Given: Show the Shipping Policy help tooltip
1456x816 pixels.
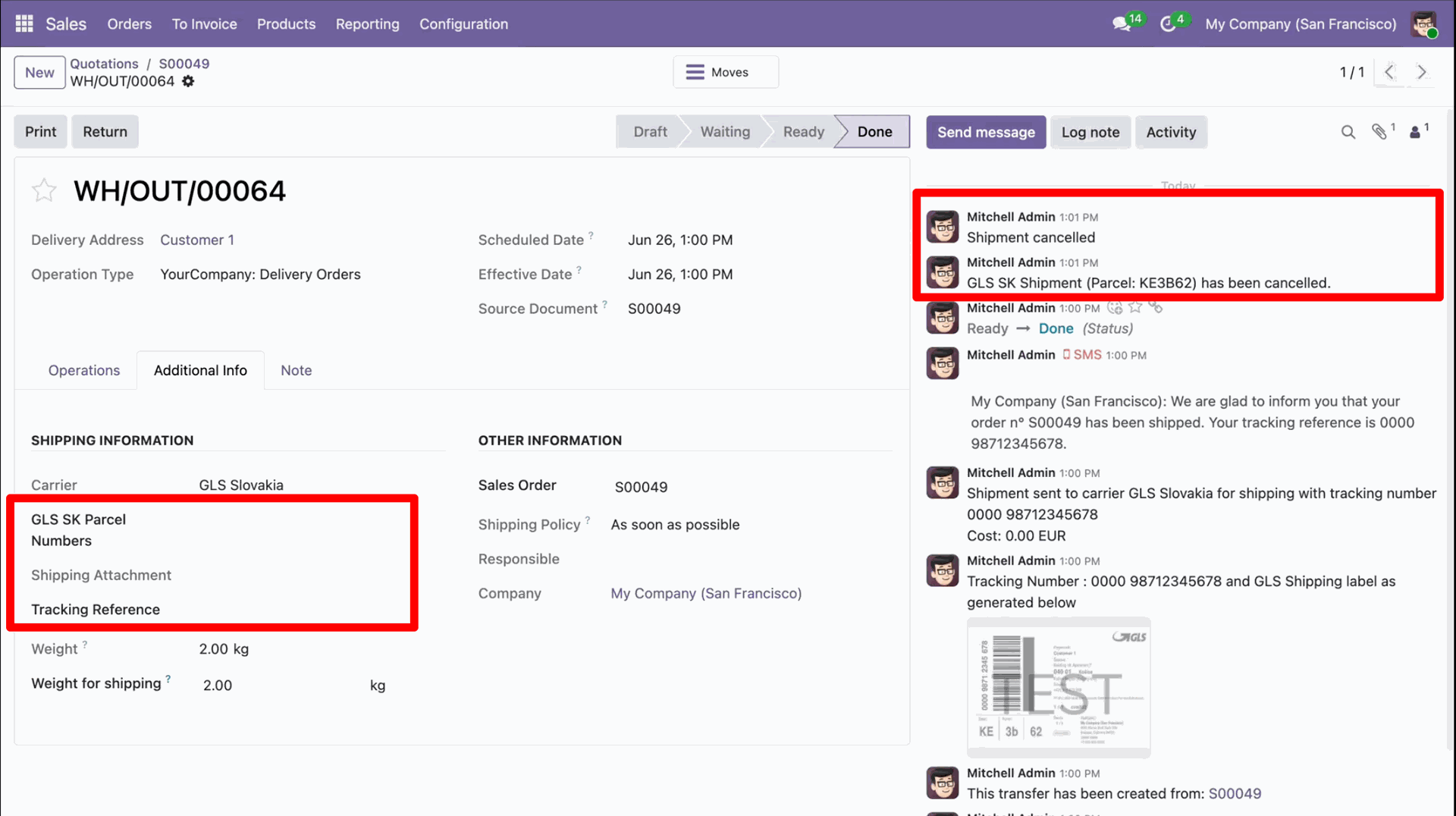Looking at the screenshot, I should (587, 519).
